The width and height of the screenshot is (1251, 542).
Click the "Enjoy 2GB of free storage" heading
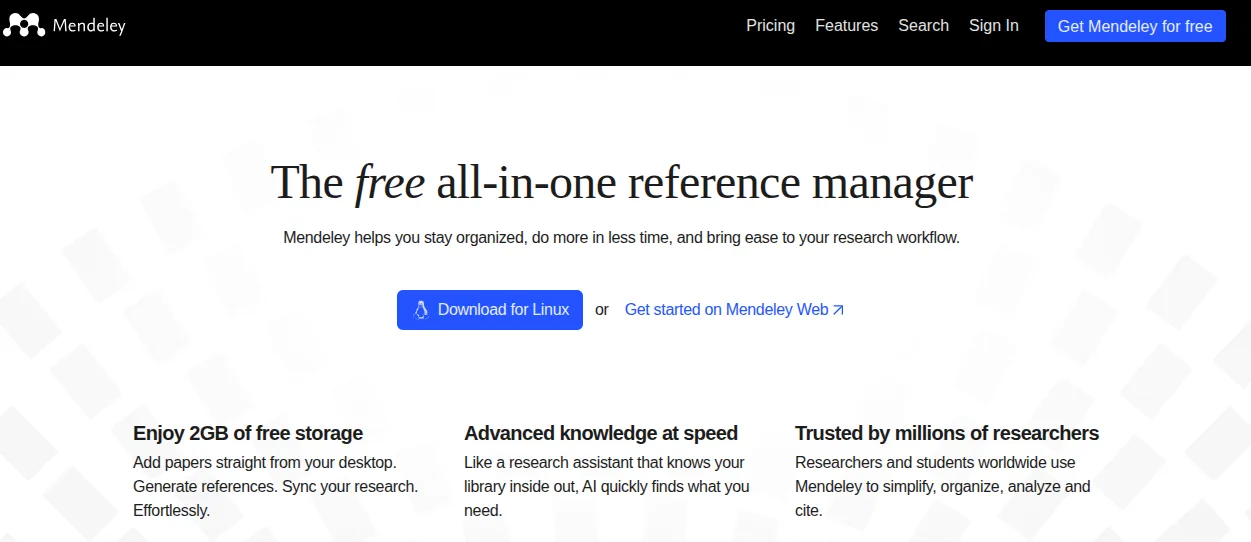click(248, 433)
